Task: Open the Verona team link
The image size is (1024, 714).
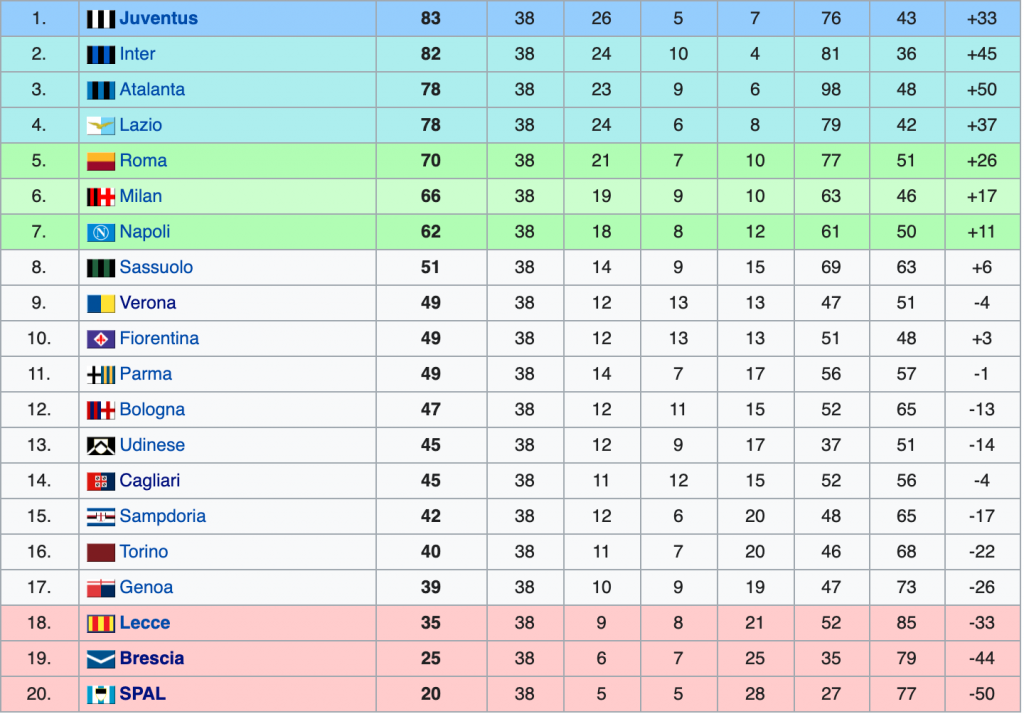Action: 148,303
